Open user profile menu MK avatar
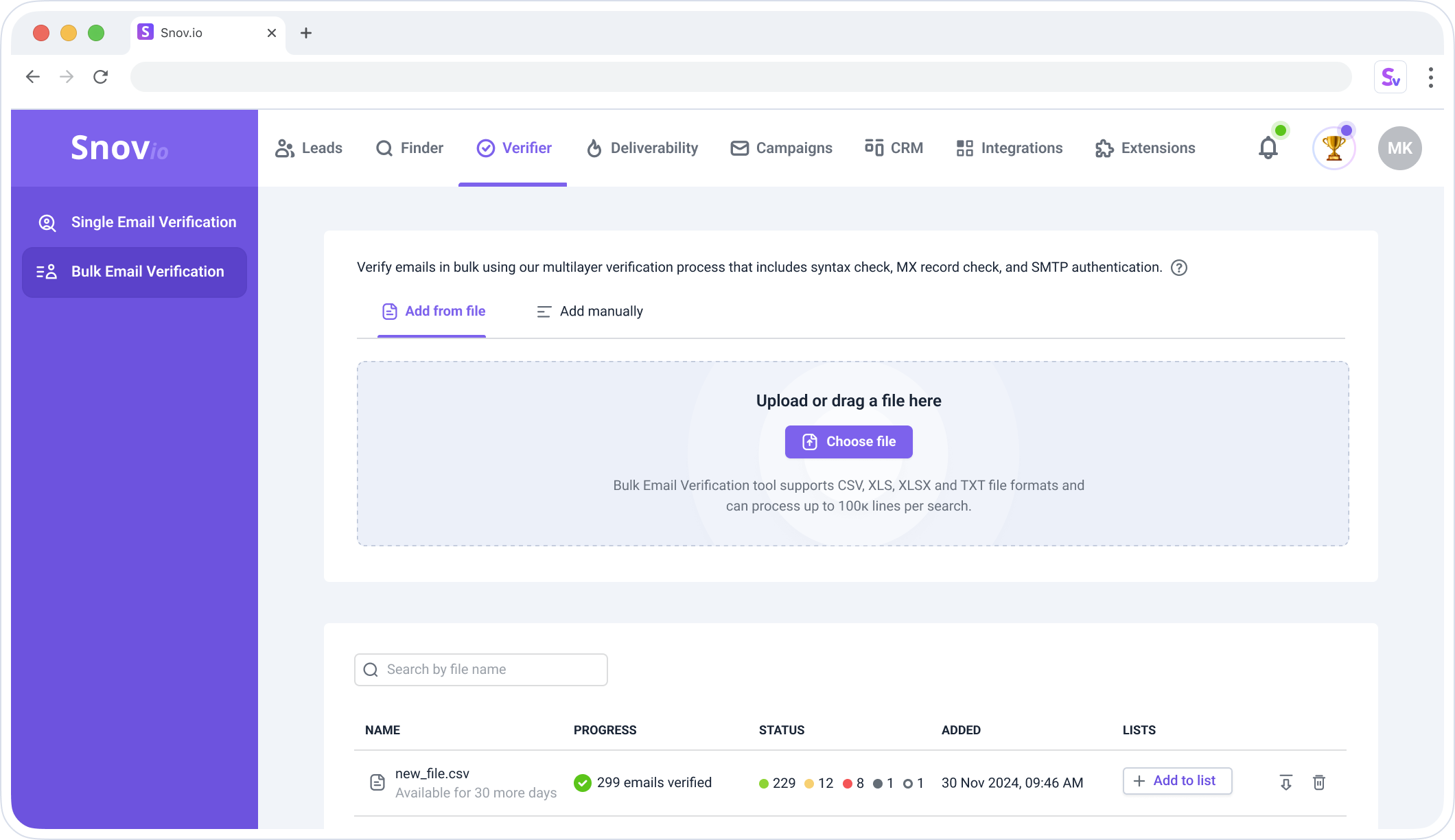 click(1399, 147)
